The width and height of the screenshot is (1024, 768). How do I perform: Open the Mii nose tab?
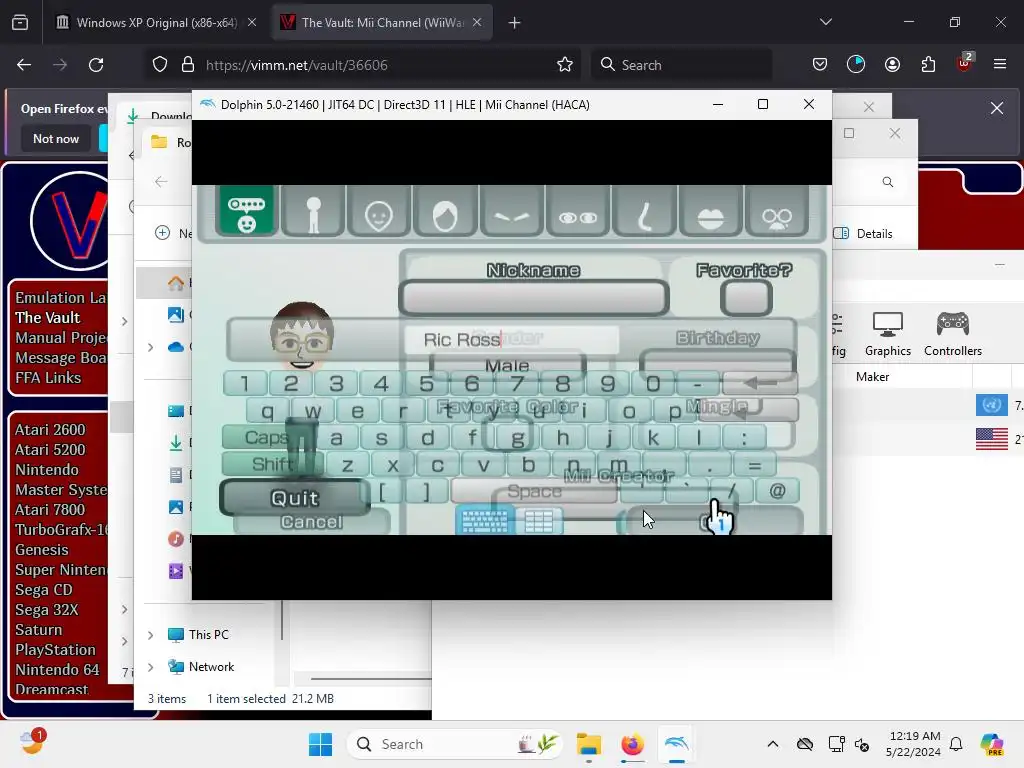[645, 210]
